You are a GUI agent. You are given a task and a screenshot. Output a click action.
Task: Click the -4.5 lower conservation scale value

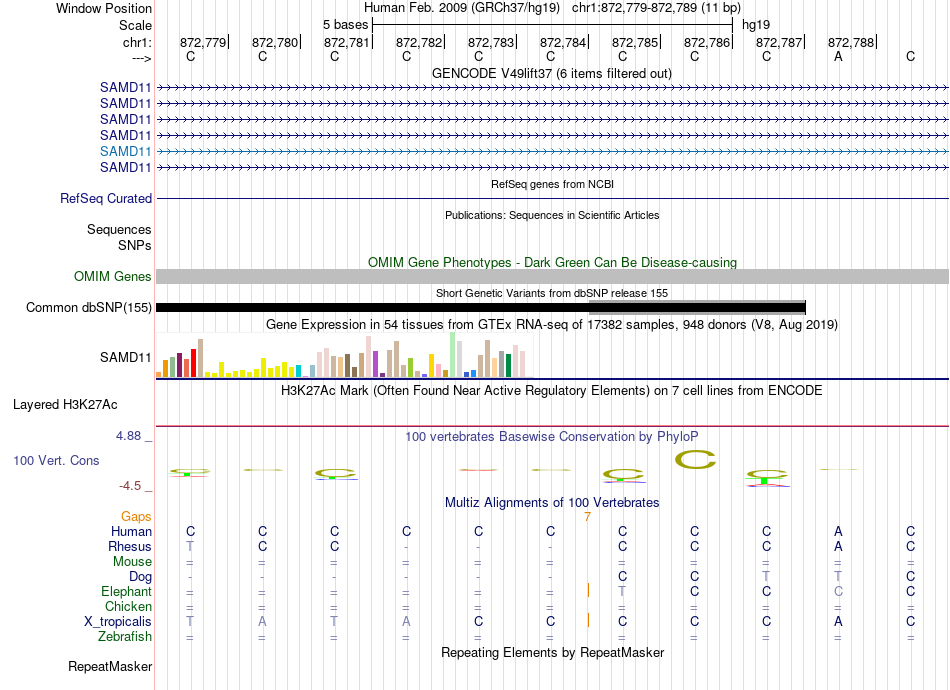click(x=130, y=486)
